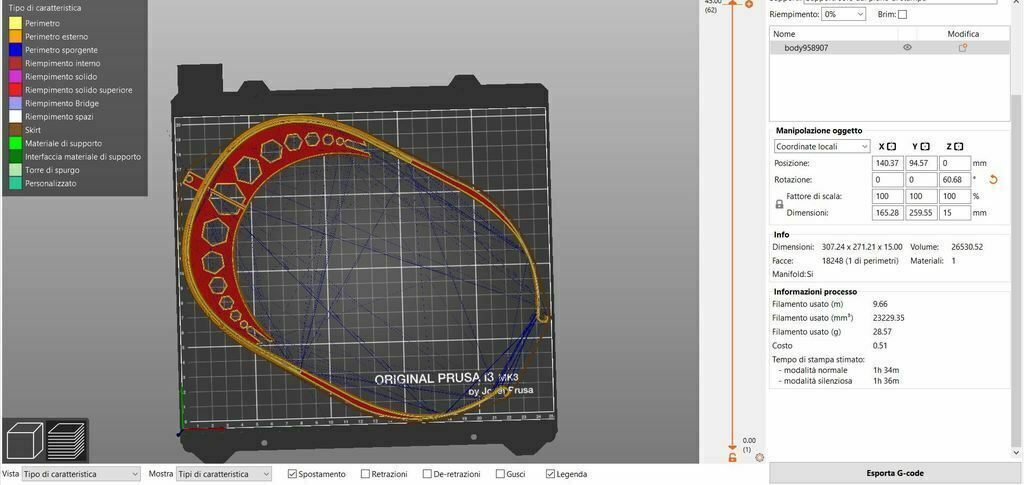Click the Posizione Y field 94.57
Viewport: 1024px width, 485px height.
921,163
